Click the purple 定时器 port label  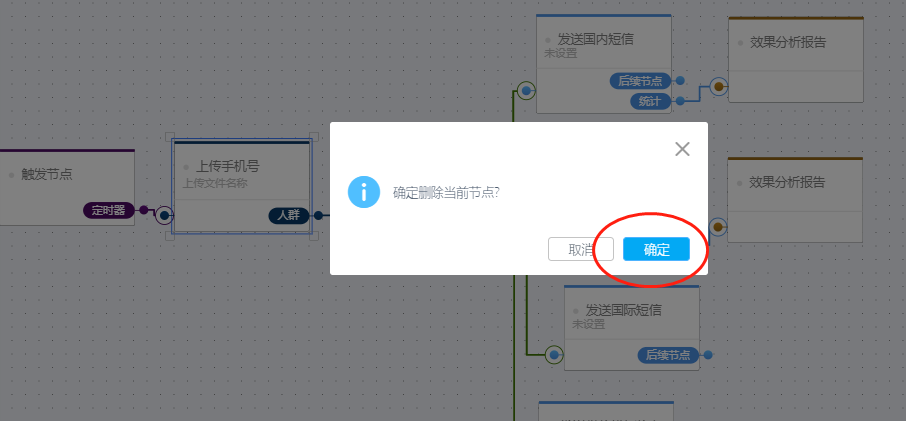[x=109, y=210]
